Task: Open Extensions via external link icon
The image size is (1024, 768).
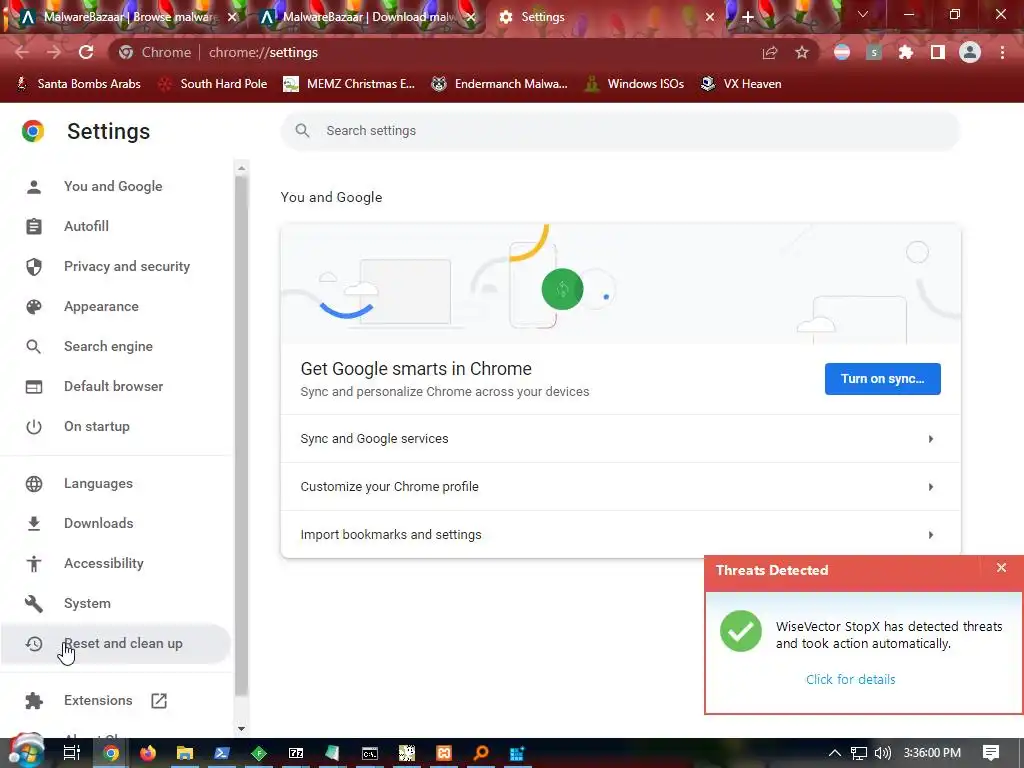Action: (x=159, y=701)
